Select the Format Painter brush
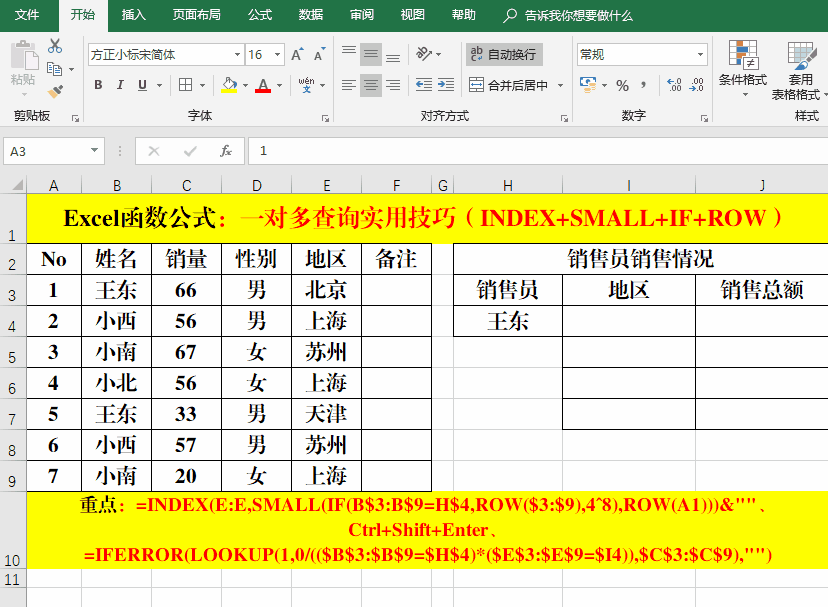The width and height of the screenshot is (828, 607). click(x=55, y=91)
